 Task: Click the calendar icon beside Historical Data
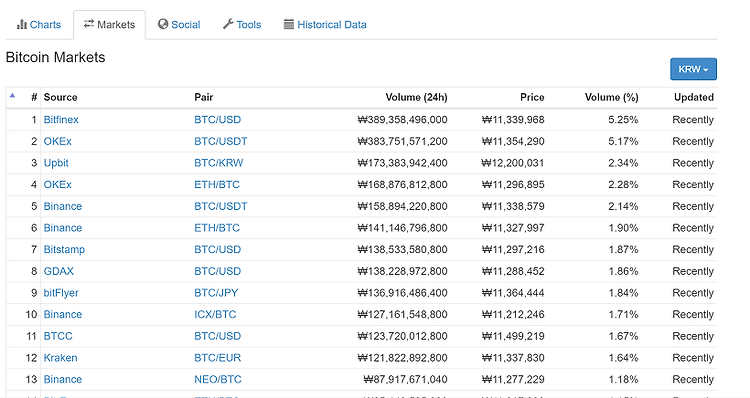click(289, 24)
